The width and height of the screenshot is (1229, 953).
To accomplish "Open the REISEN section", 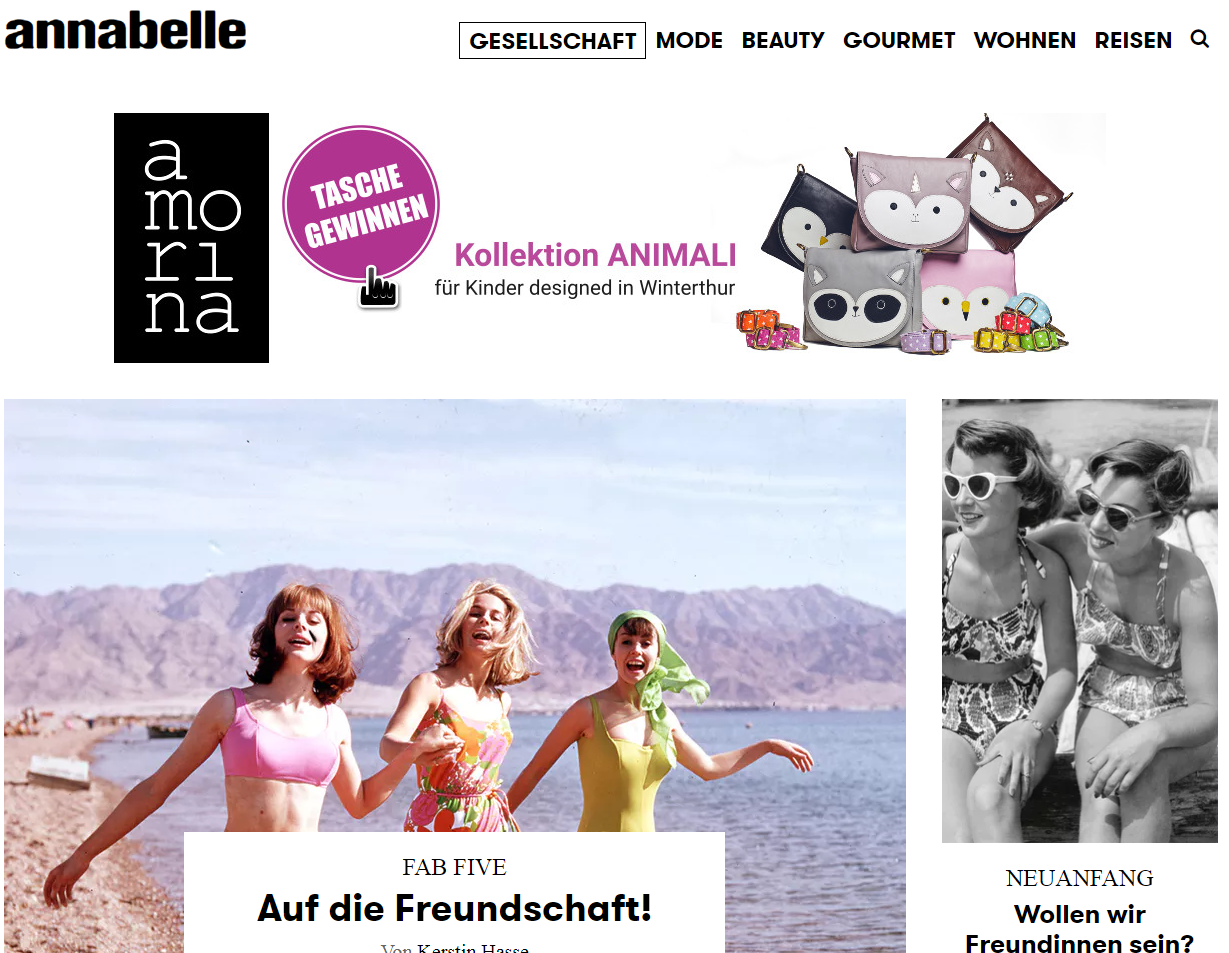I will (x=1133, y=41).
